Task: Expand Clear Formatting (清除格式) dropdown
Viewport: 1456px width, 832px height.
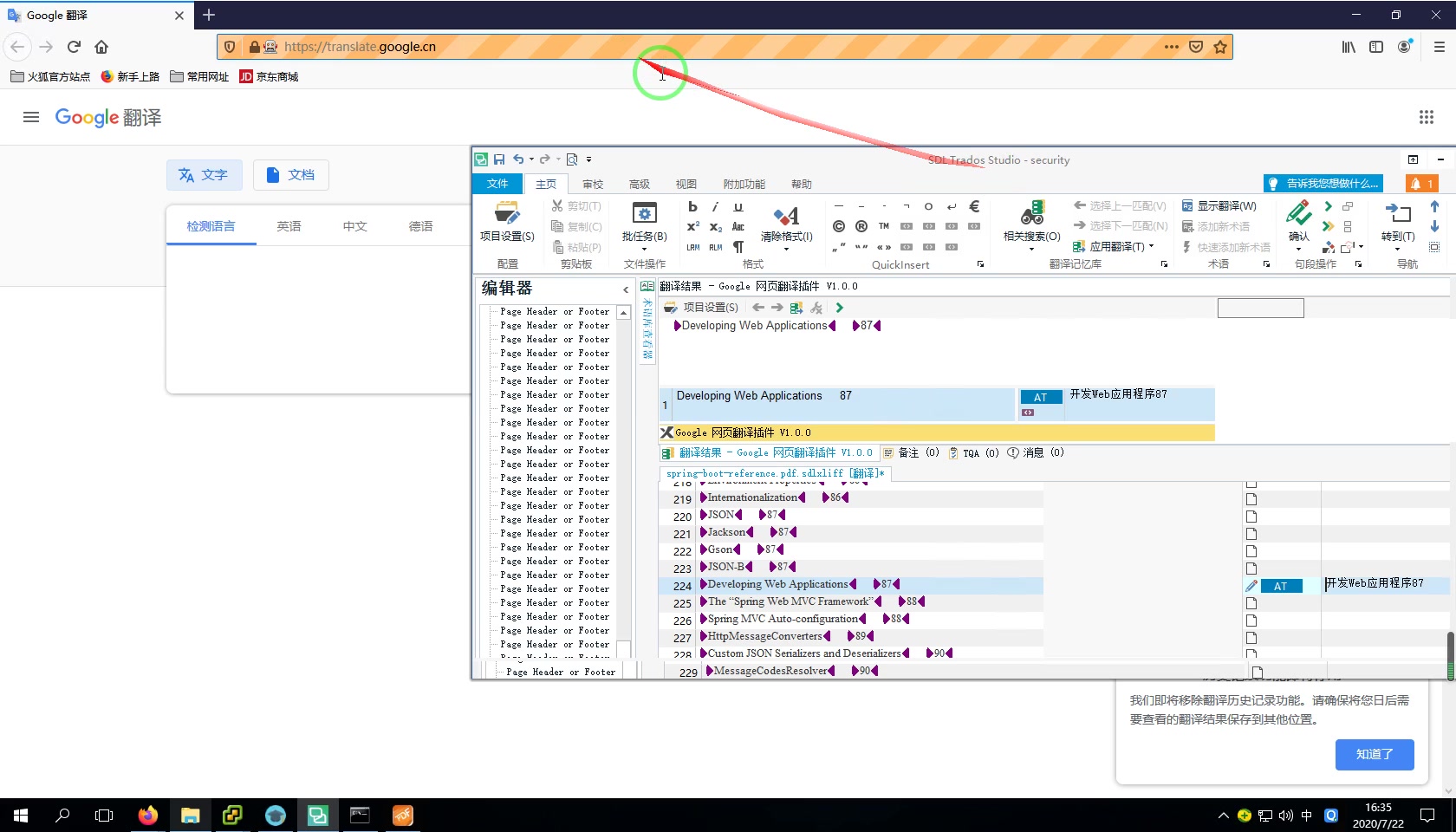Action: 786,249
